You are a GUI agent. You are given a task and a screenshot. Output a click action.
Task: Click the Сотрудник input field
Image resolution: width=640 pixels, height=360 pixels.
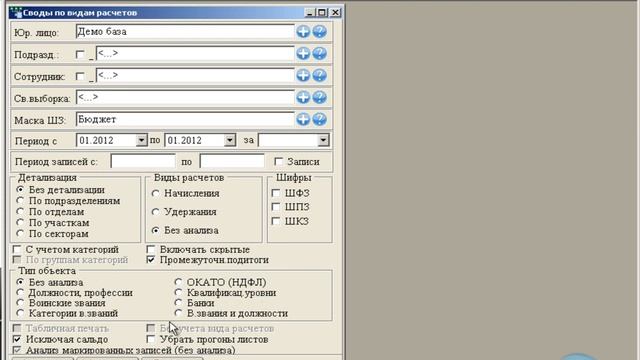point(195,76)
